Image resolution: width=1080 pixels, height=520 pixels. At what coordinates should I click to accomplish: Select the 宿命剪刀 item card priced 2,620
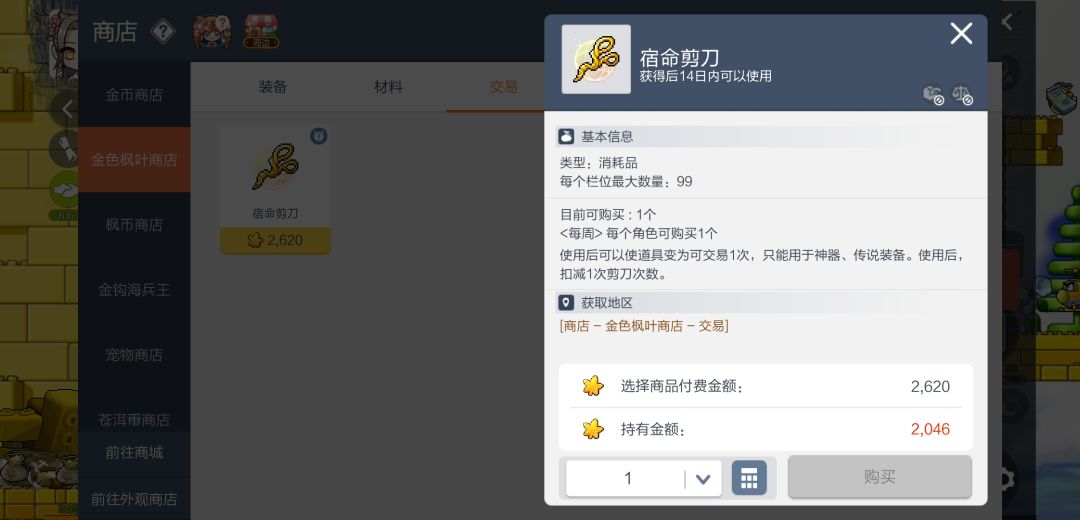click(x=276, y=190)
